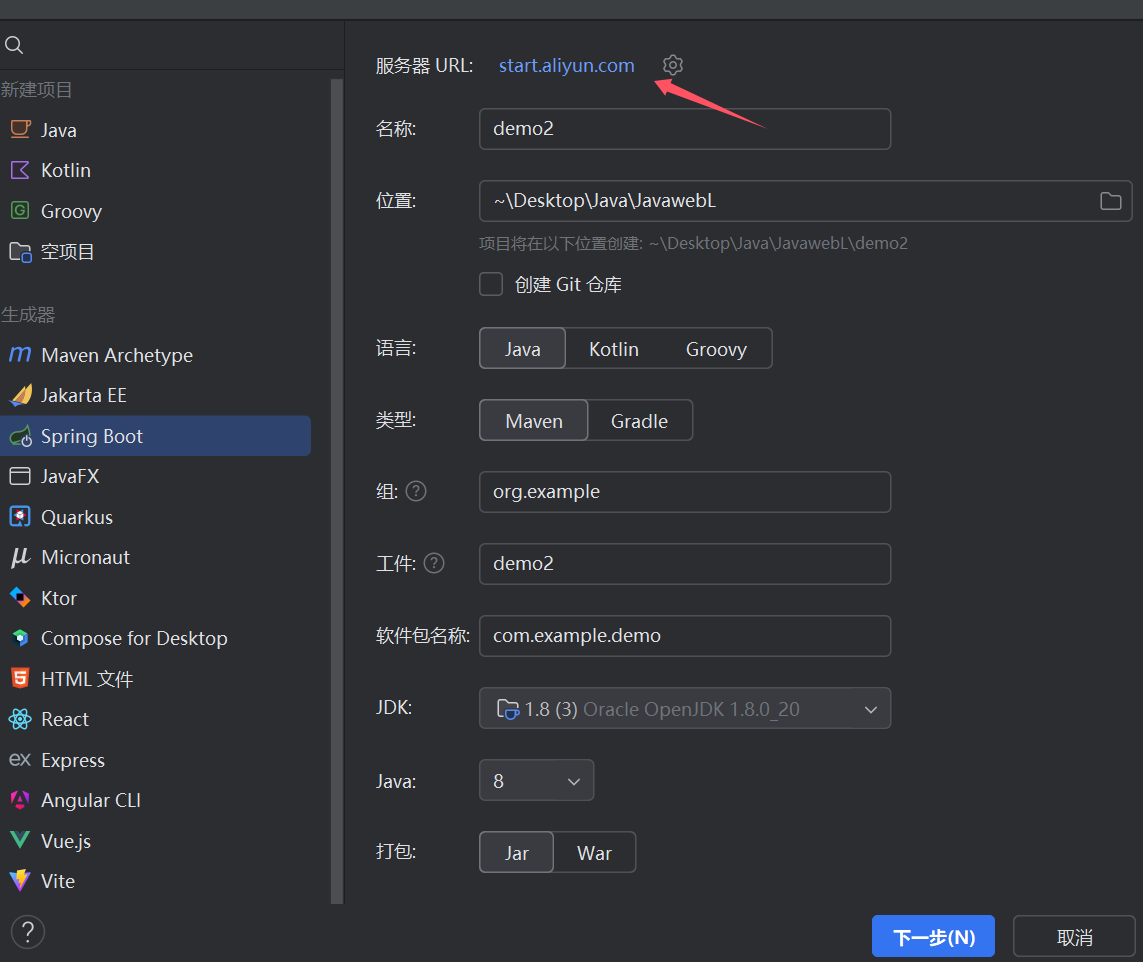Click the Angular CLI logo icon
Viewport: 1143px width, 962px height.
[20, 800]
